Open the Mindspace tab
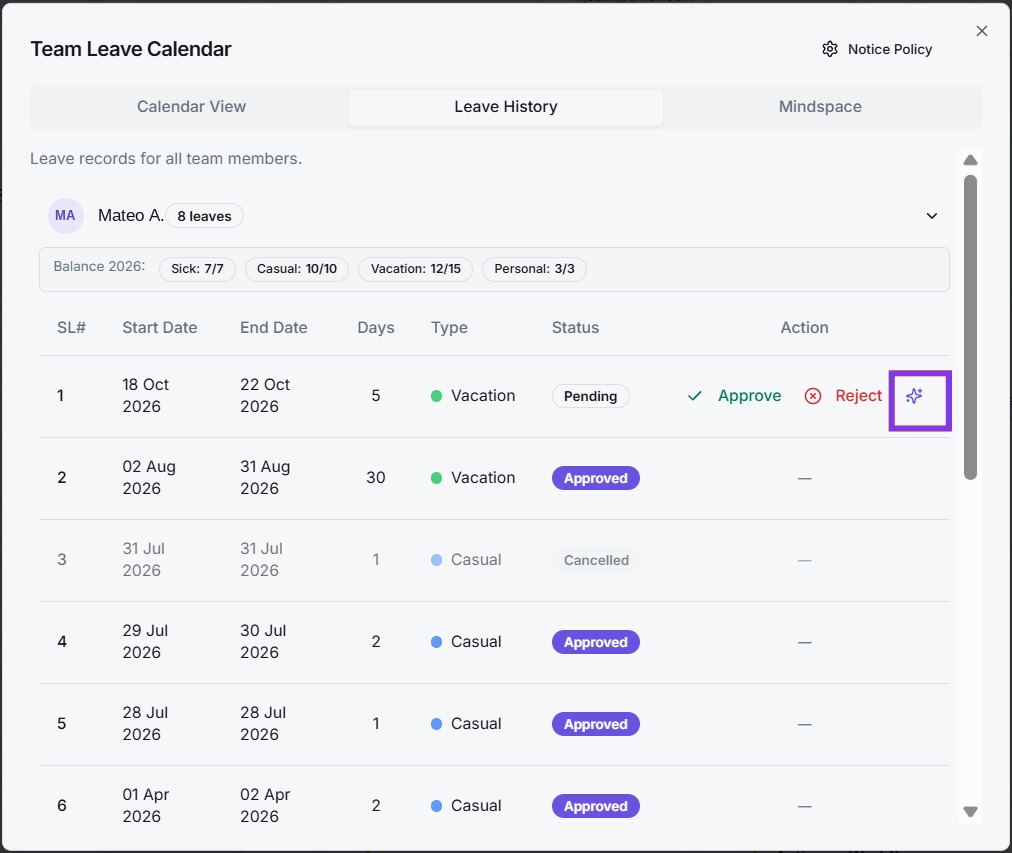 click(820, 106)
